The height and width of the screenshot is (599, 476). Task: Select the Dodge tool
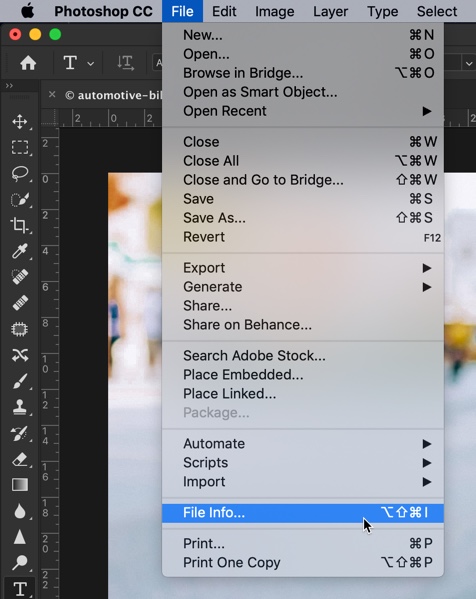click(x=19, y=562)
